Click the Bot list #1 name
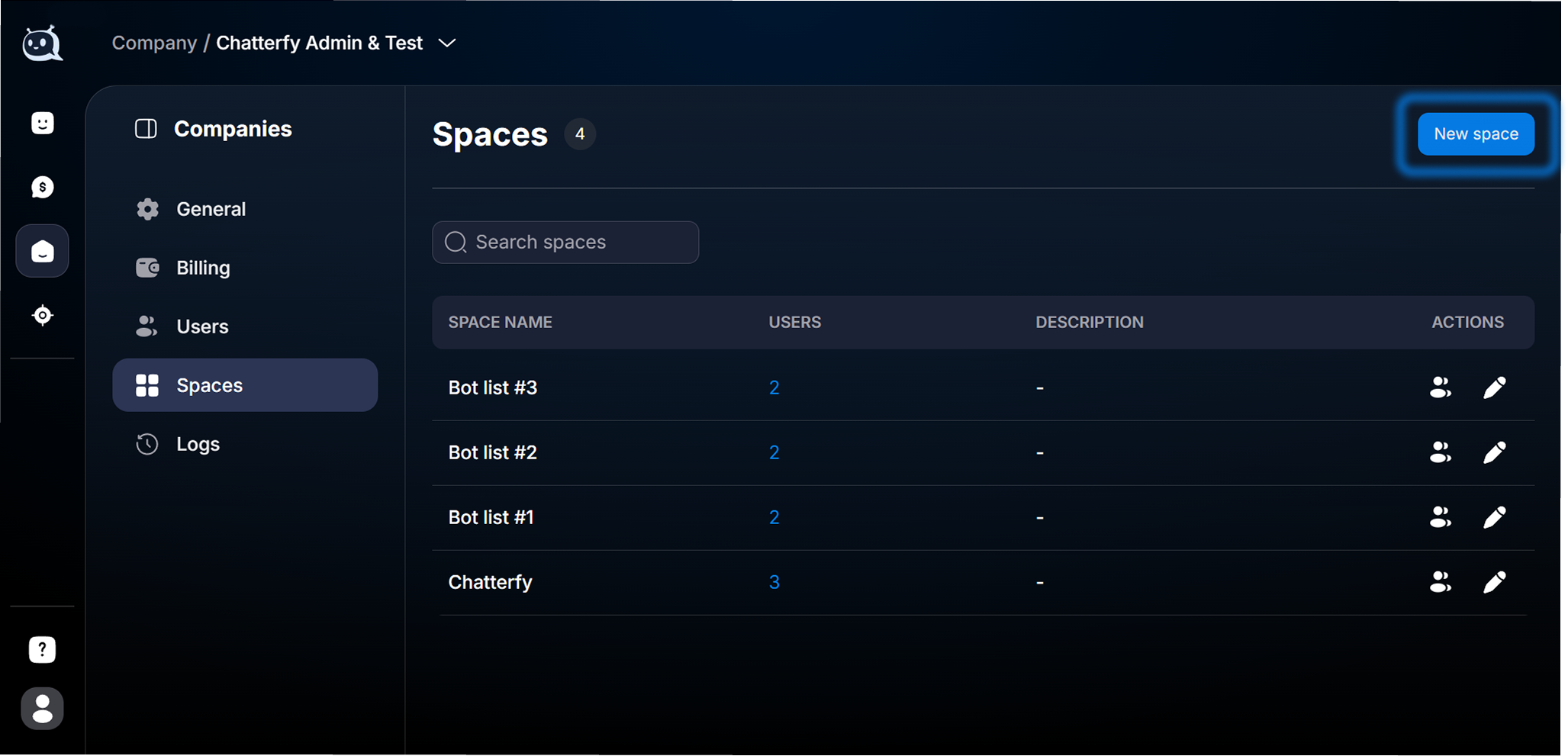 491,517
